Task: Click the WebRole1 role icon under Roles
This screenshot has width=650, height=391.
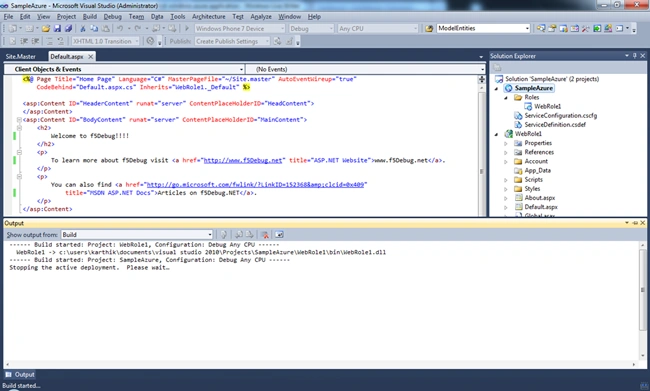Action: click(x=528, y=107)
